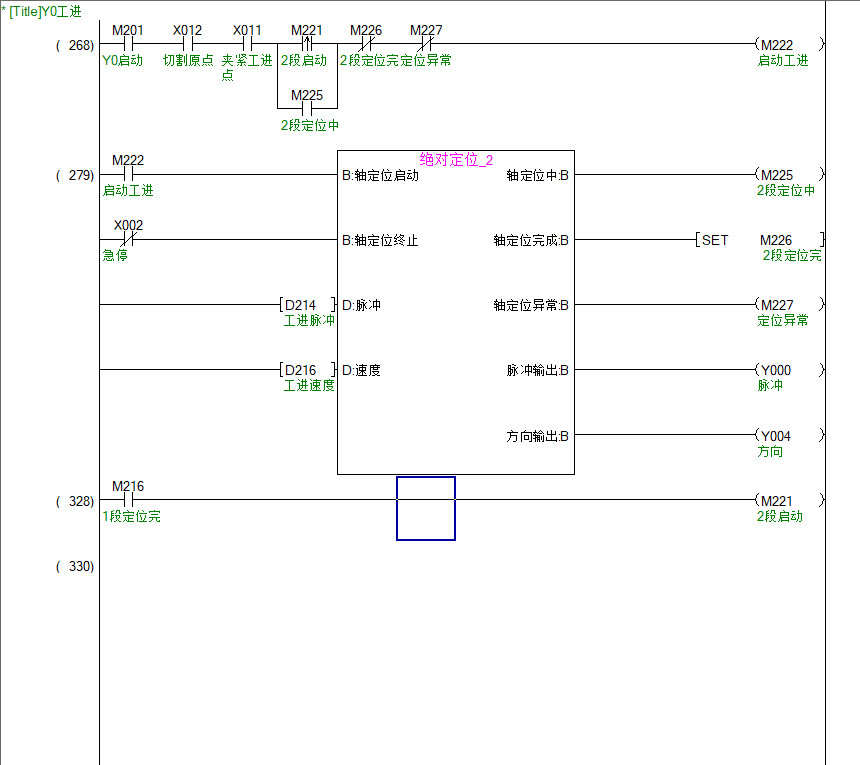Click the D214 工进脉冲 input operand
The image size is (860, 765).
(x=308, y=305)
